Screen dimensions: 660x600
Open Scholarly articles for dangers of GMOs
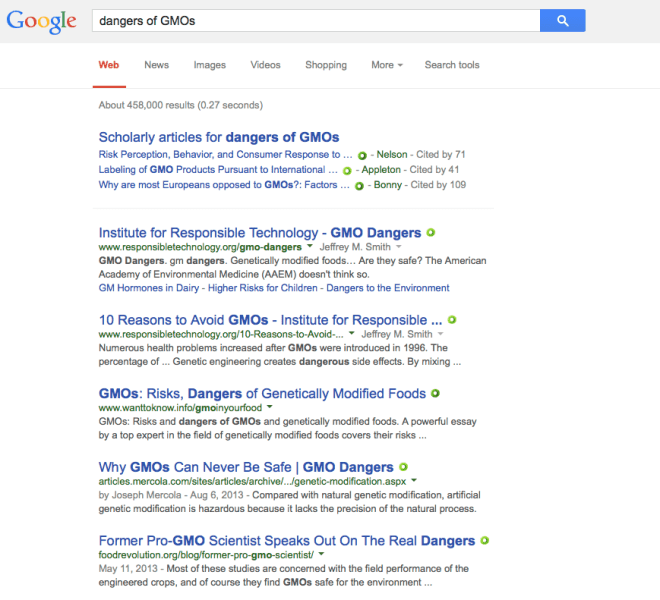(219, 137)
